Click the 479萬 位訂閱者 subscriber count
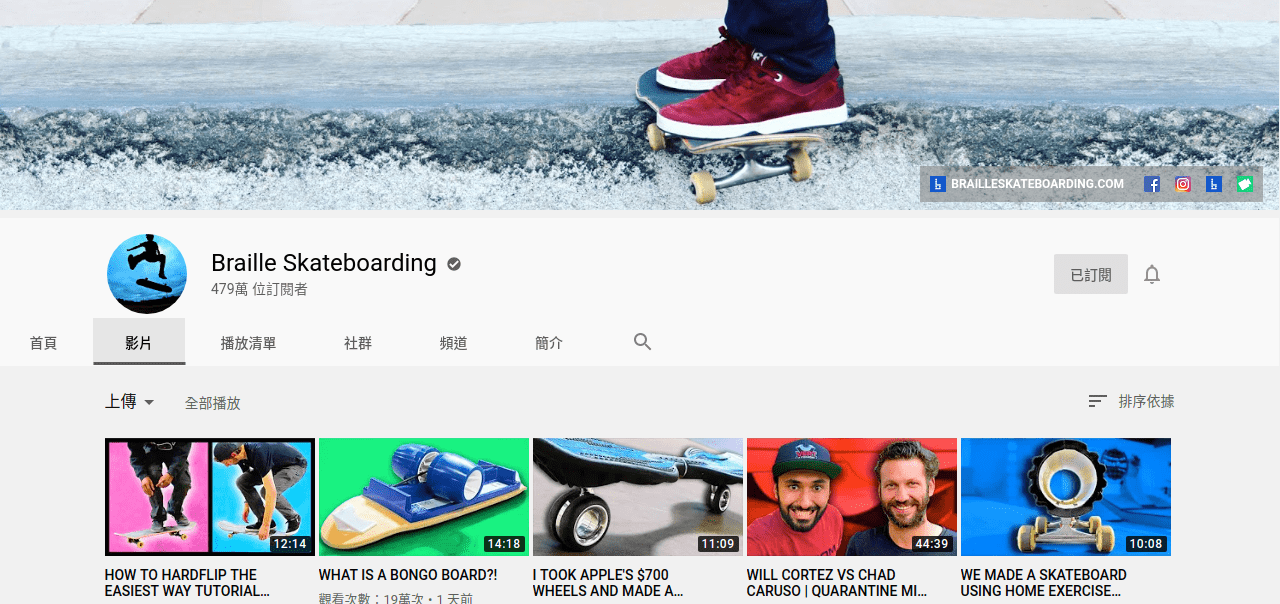1280x604 pixels. pyautogui.click(x=259, y=289)
